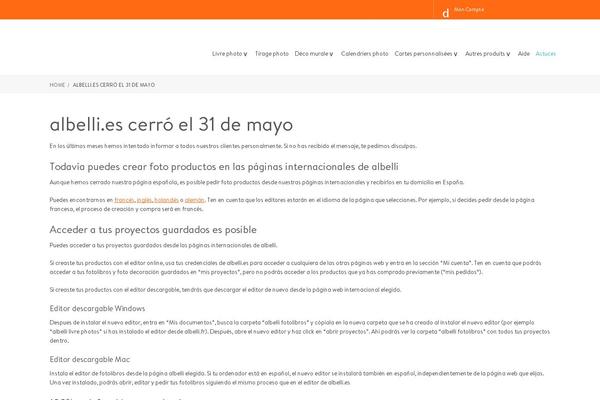Viewport: 600px width, 400px height.
Task: Expand the Déco murale dropdown menu
Action: 314,54
